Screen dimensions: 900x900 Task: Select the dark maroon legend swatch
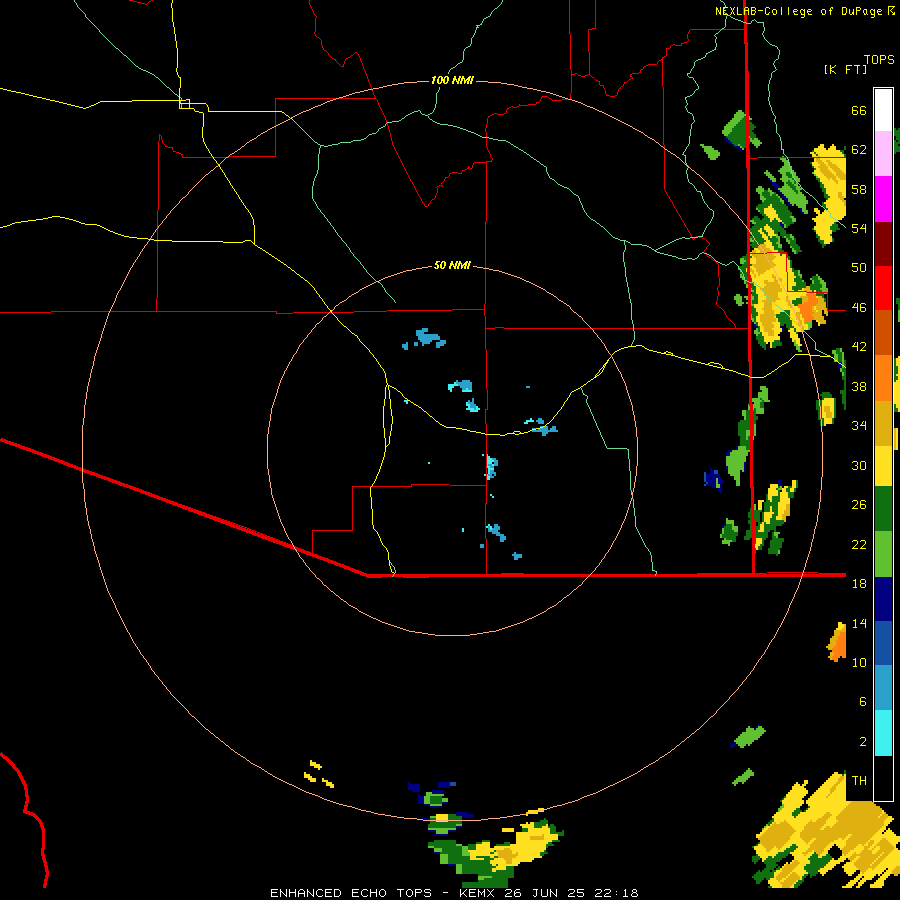point(883,243)
